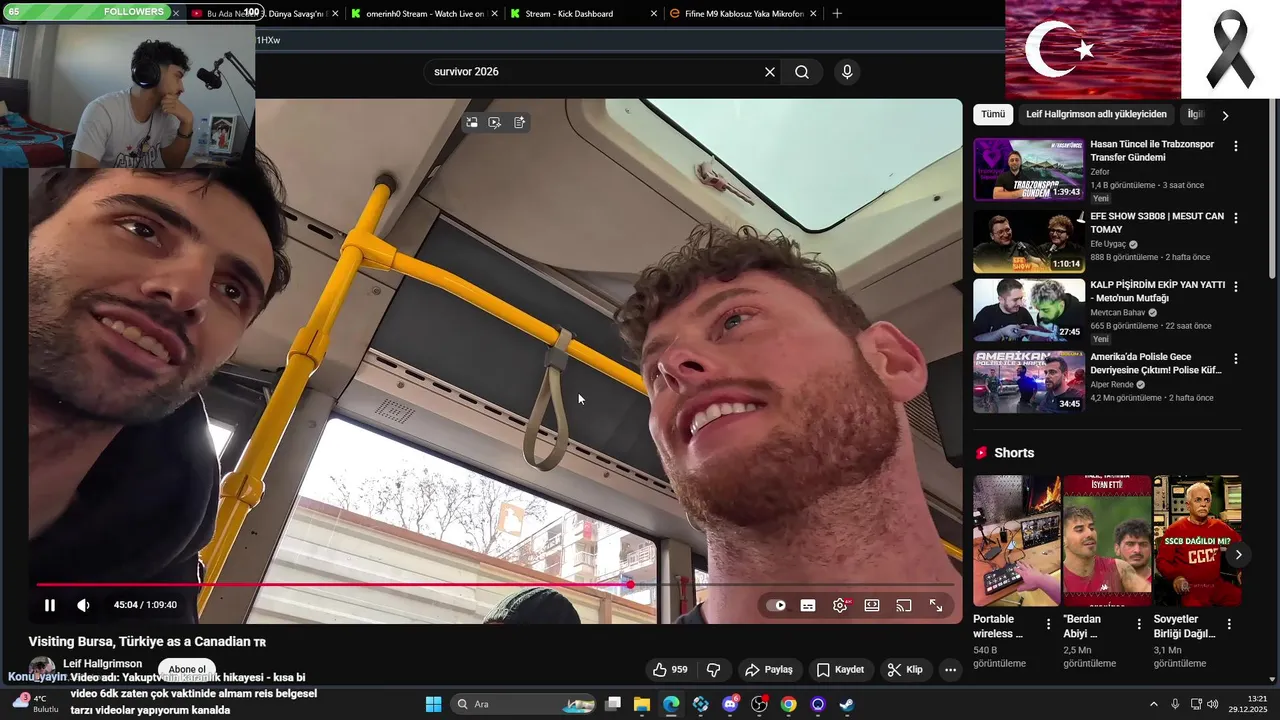The width and height of the screenshot is (1280, 720).
Task: Open options for the 'Berdan Abiyi' short
Action: coord(1139,624)
